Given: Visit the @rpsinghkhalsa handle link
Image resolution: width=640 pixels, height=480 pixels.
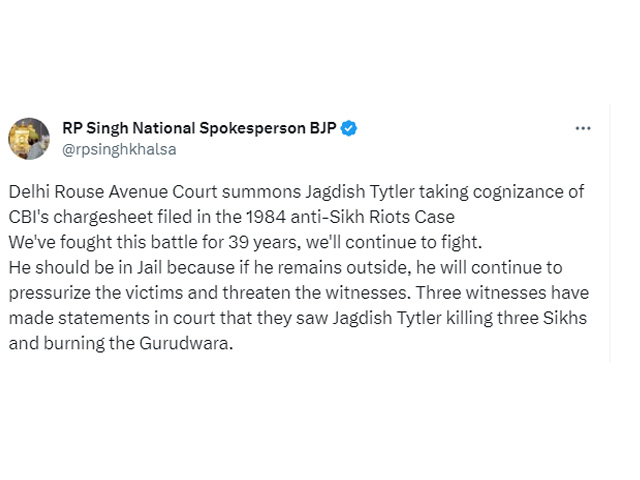Looking at the screenshot, I should [x=119, y=149].
